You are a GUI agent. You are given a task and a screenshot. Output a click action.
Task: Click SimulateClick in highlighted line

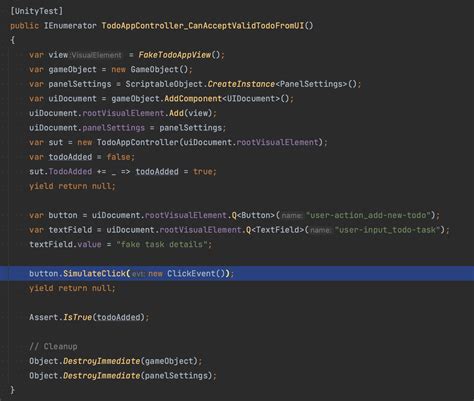(94, 274)
